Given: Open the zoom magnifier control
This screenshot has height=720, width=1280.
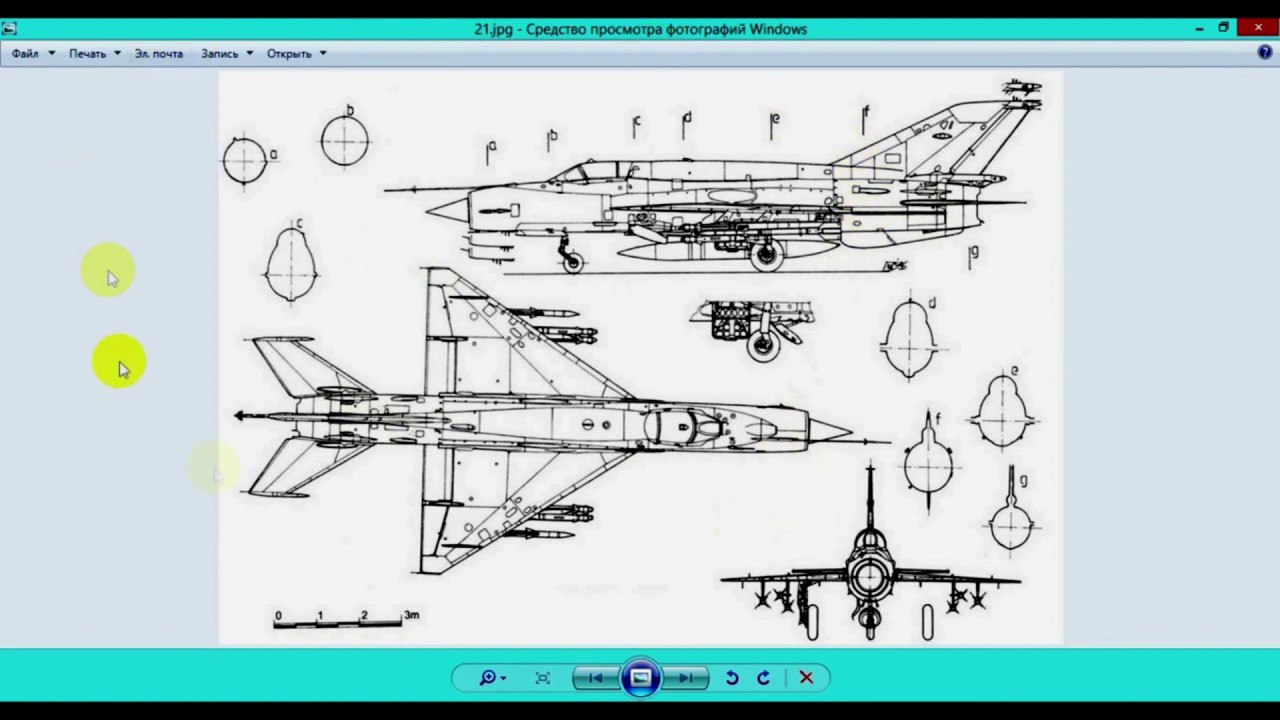Looking at the screenshot, I should (x=491, y=678).
